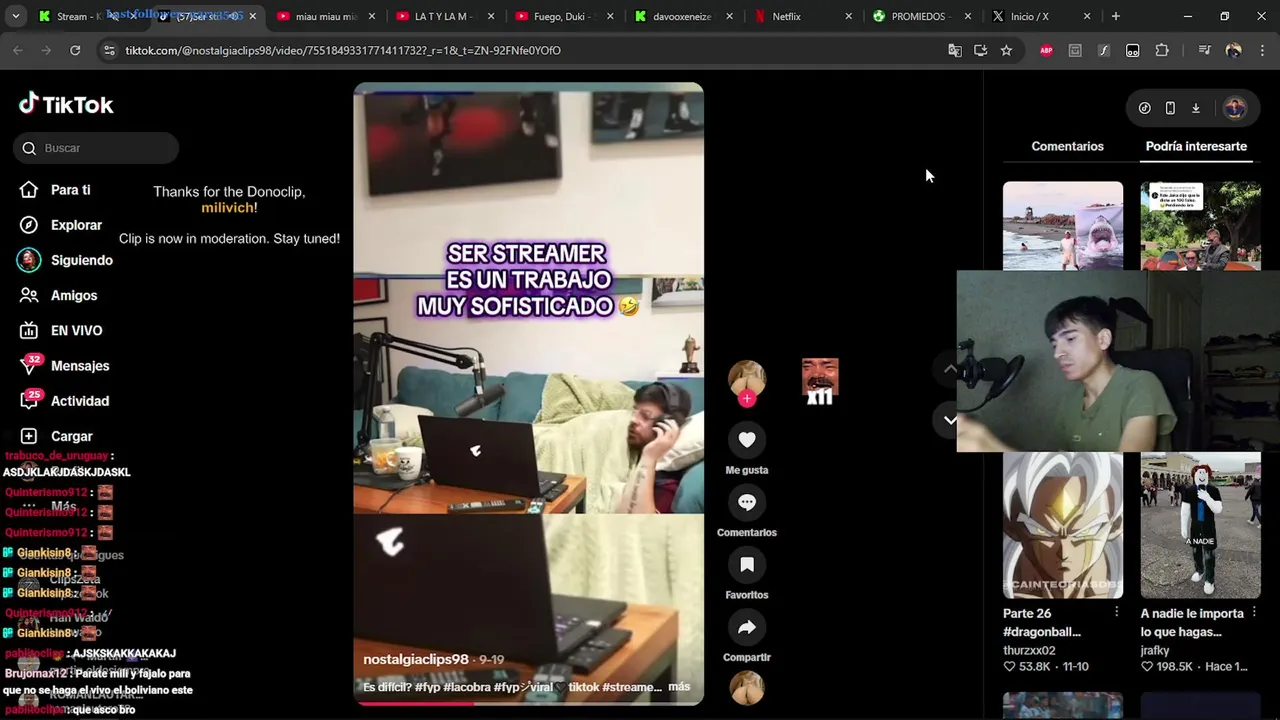The height and width of the screenshot is (720, 1280).
Task: Go to previous video with up chevron
Action: [950, 370]
